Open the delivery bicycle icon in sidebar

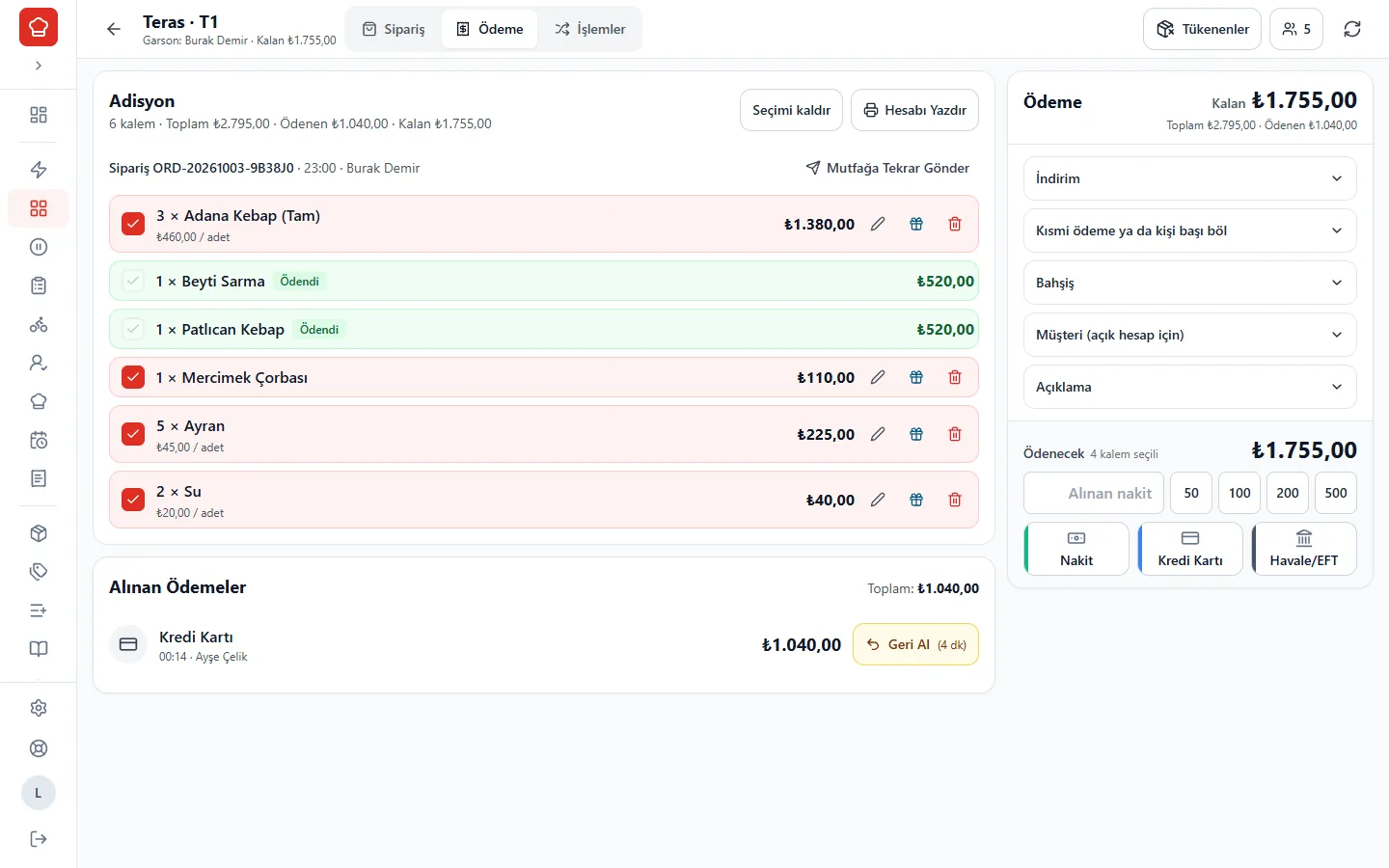(x=39, y=324)
